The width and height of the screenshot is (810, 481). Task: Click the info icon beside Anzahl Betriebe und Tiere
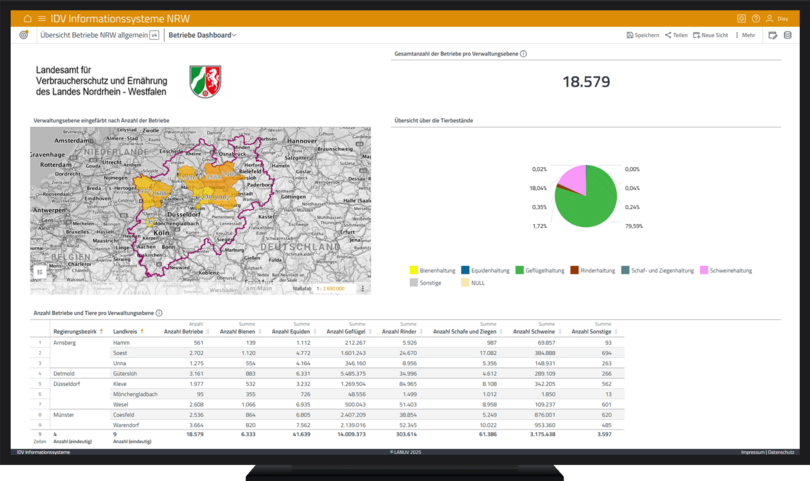click(159, 313)
